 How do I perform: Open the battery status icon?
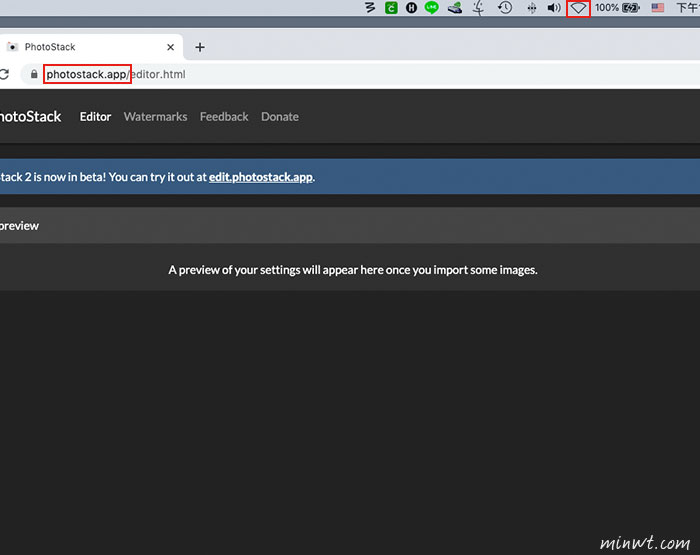point(631,8)
